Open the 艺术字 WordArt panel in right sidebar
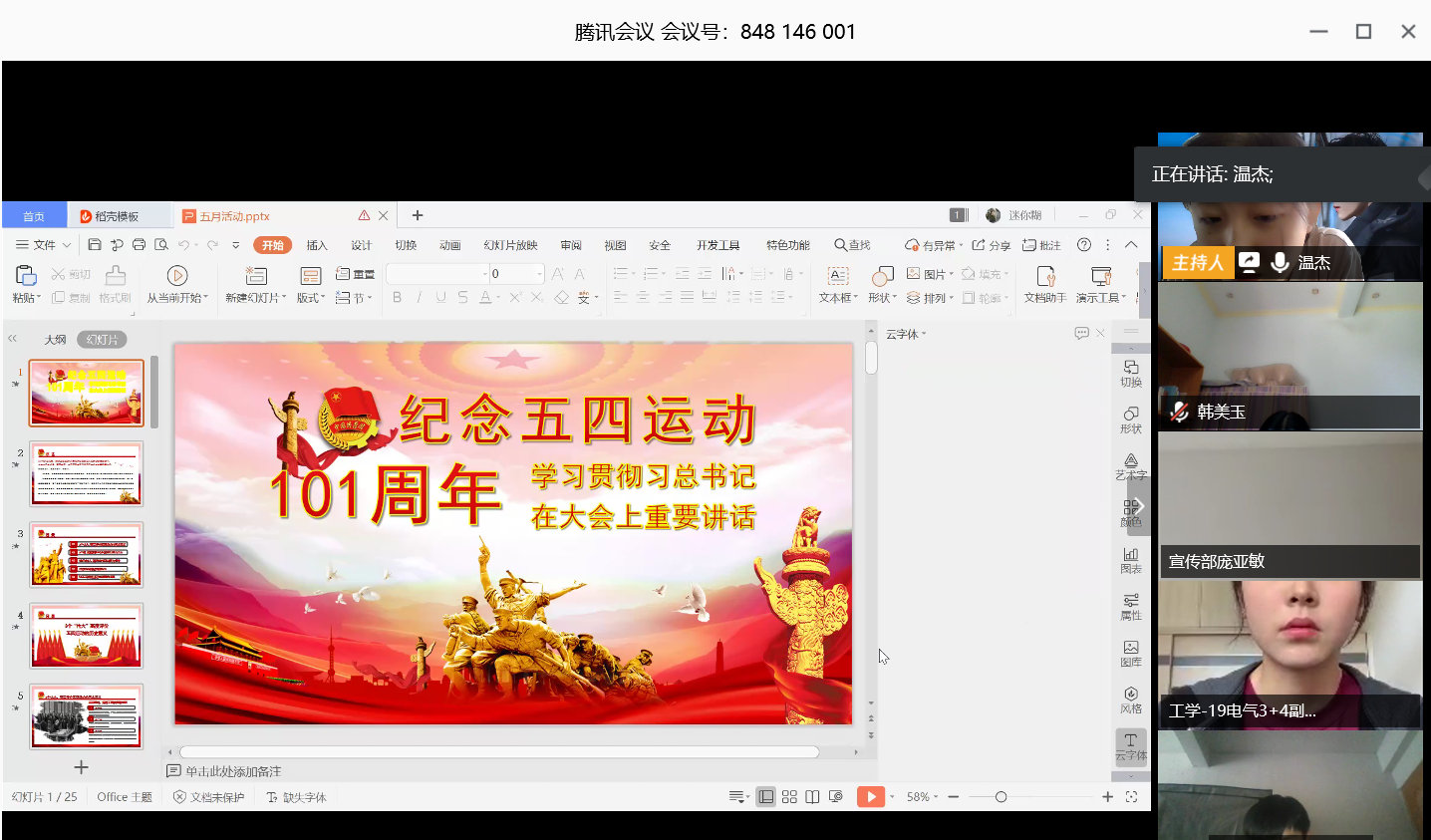This screenshot has height=840, width=1431. (1131, 466)
